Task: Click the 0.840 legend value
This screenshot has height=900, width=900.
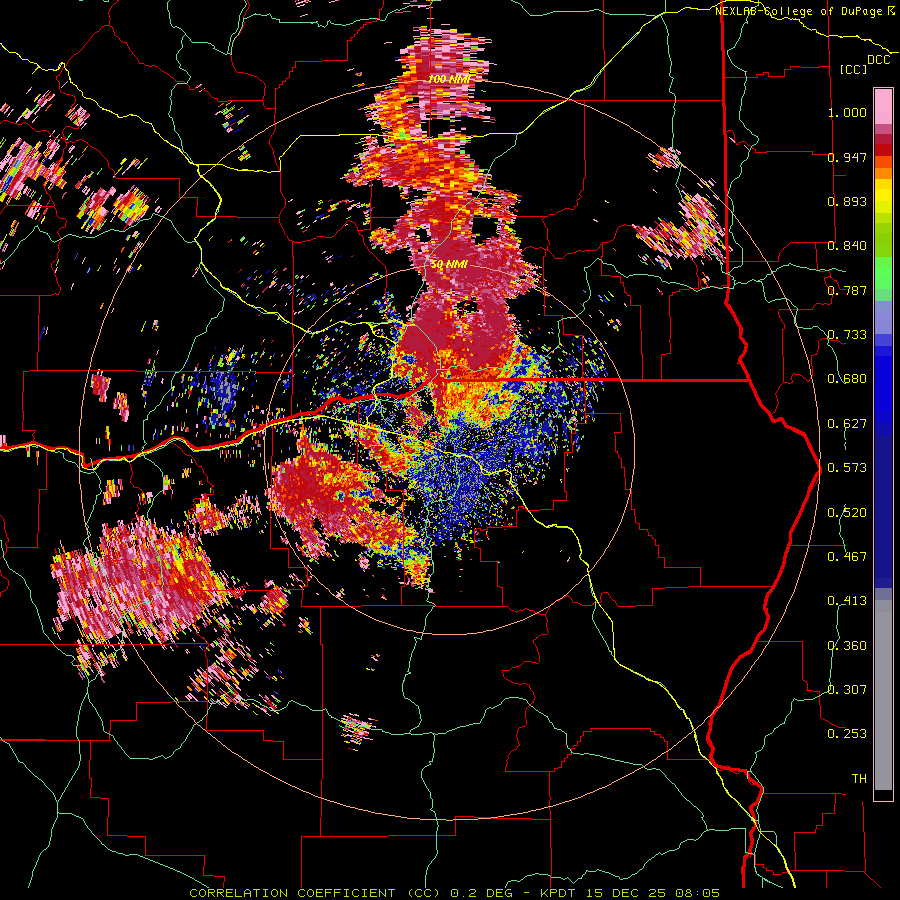Action: 847,246
